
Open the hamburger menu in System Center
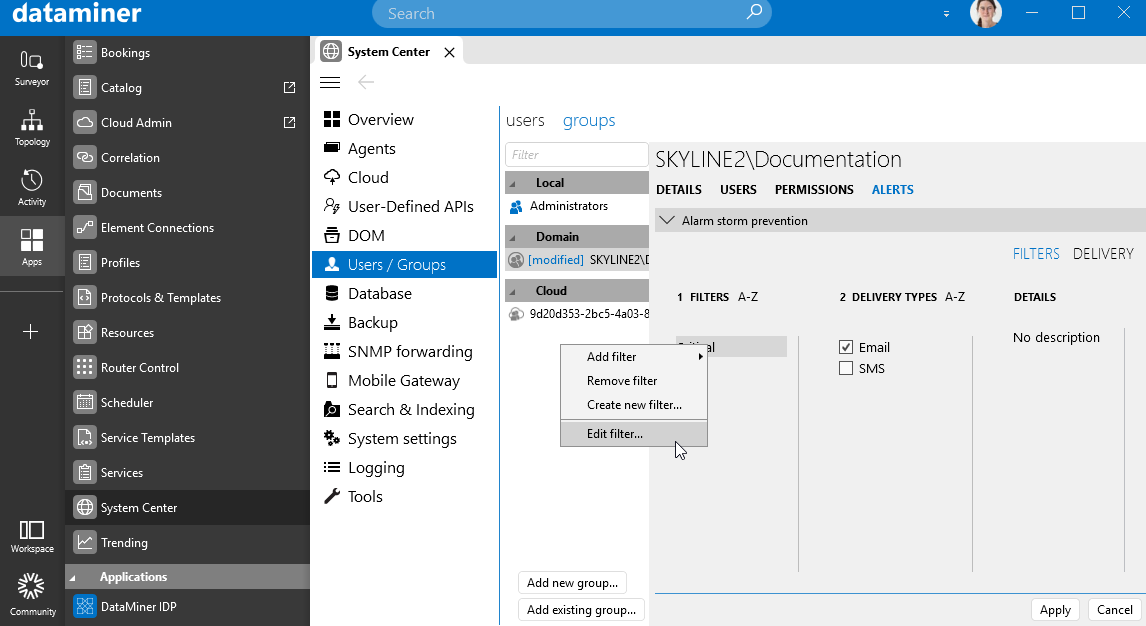330,82
